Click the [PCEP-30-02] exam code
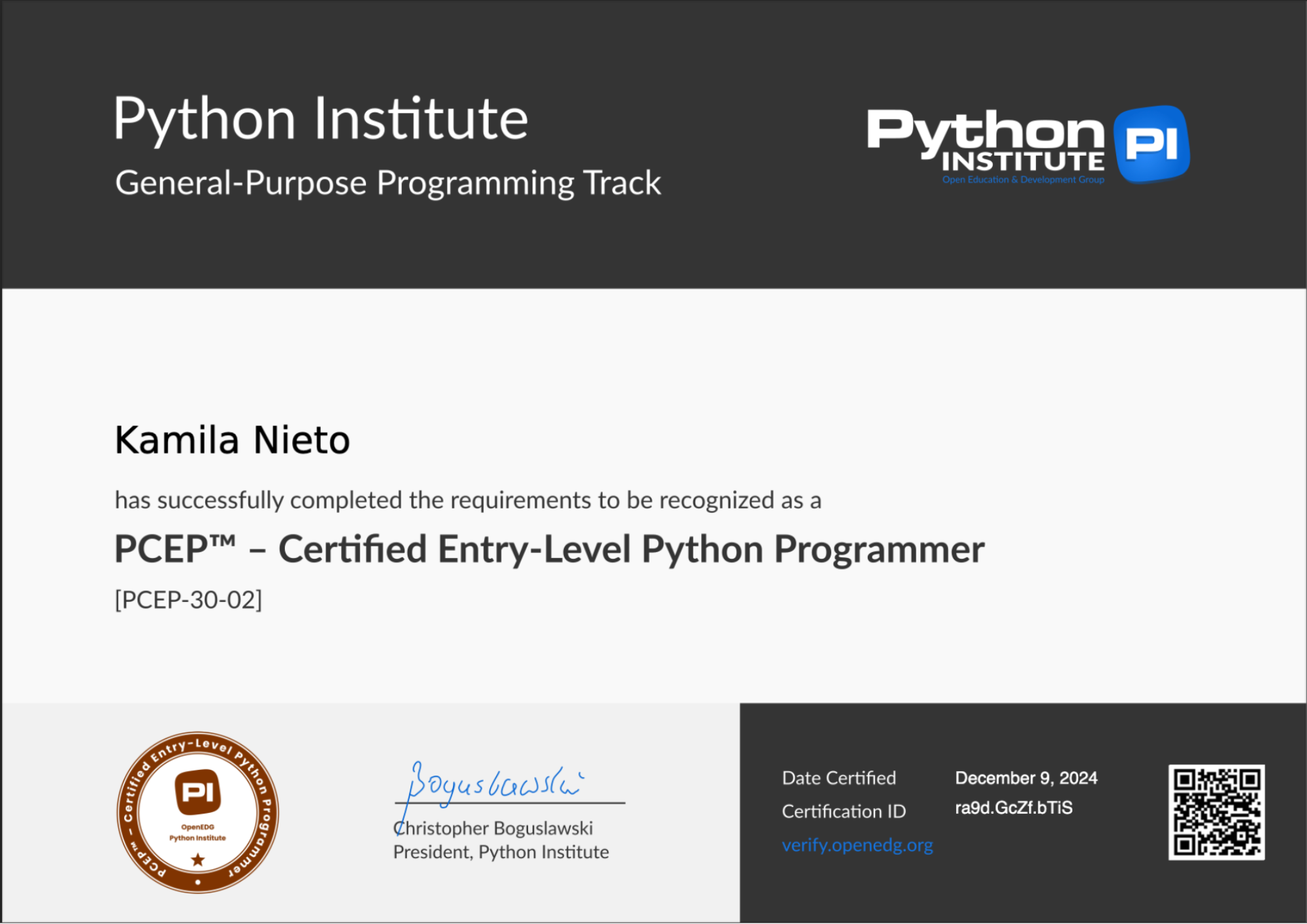 click(x=188, y=598)
